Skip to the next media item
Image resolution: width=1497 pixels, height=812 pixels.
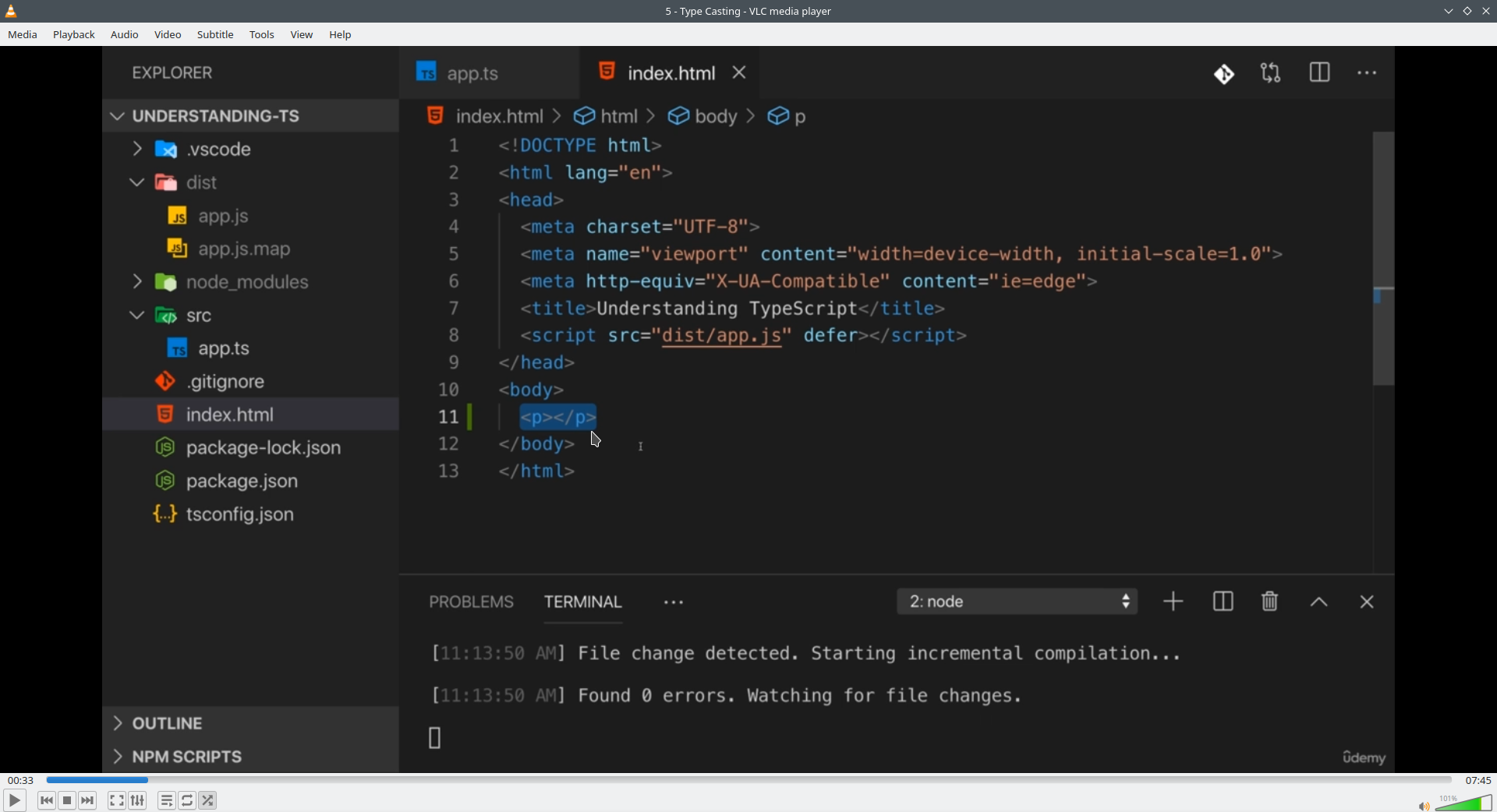coord(88,800)
